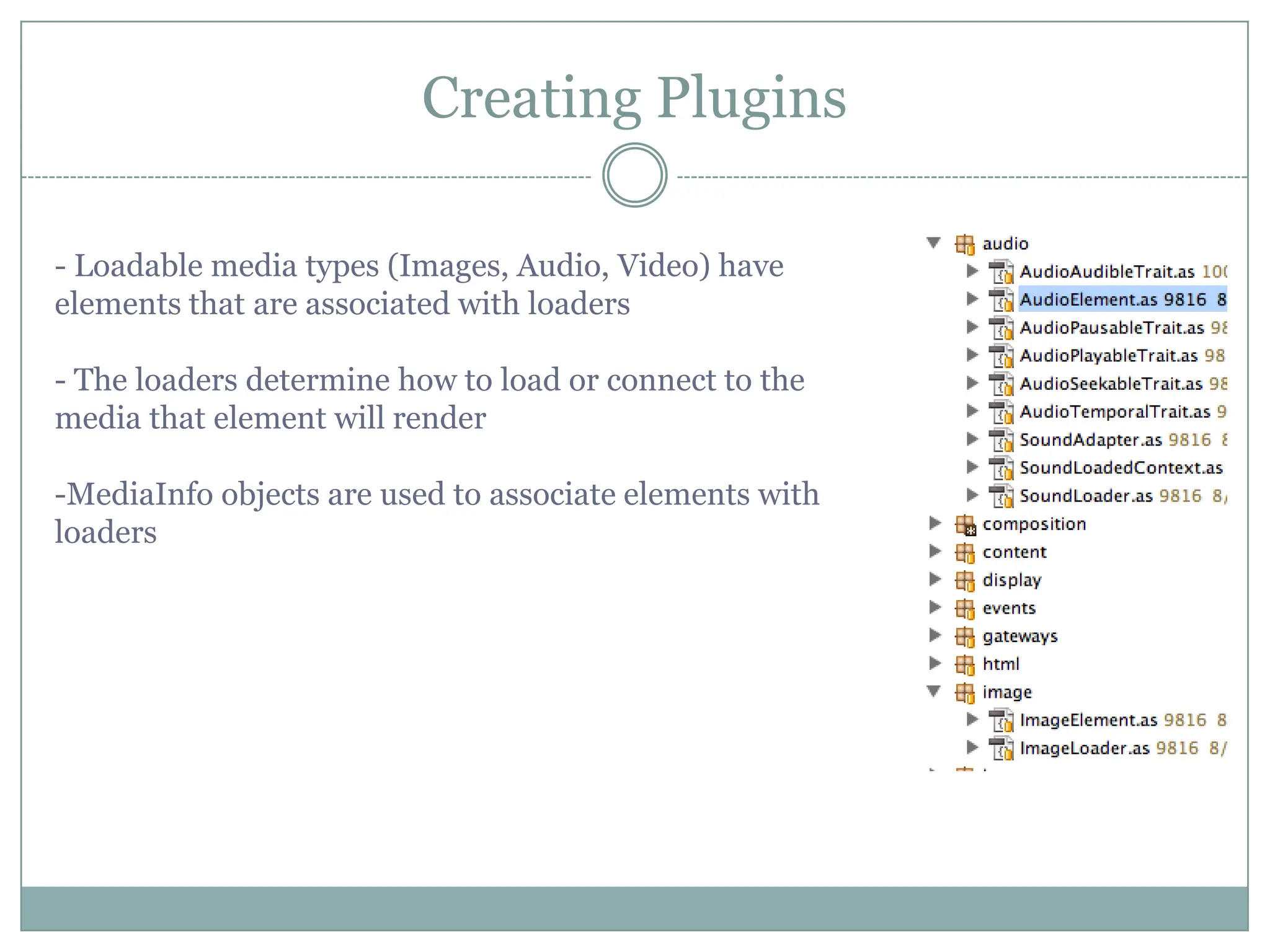Click the ImageLoader.as file icon

pyautogui.click(x=1001, y=749)
